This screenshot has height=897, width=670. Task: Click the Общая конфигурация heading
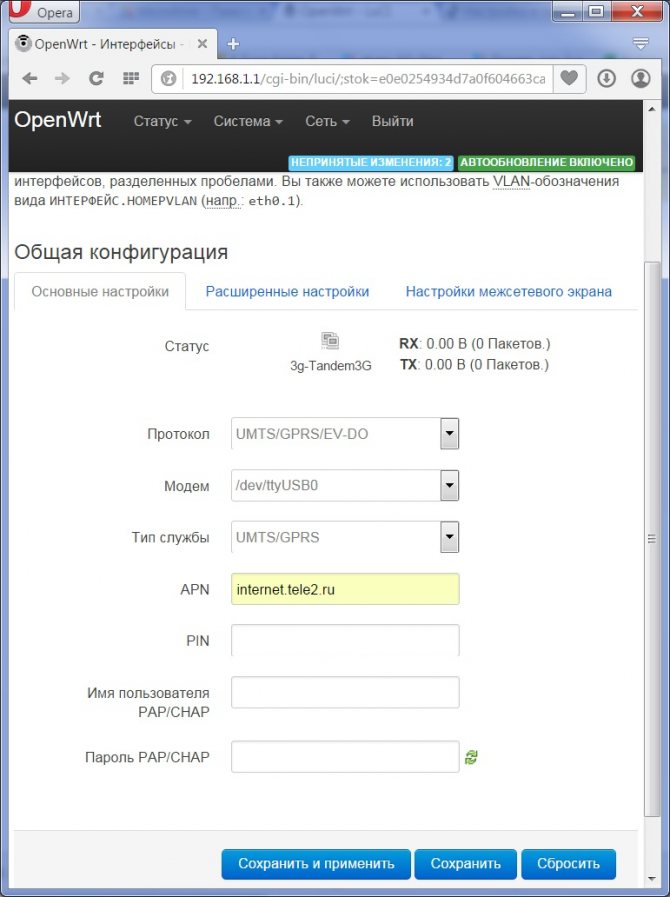pyautogui.click(x=121, y=252)
